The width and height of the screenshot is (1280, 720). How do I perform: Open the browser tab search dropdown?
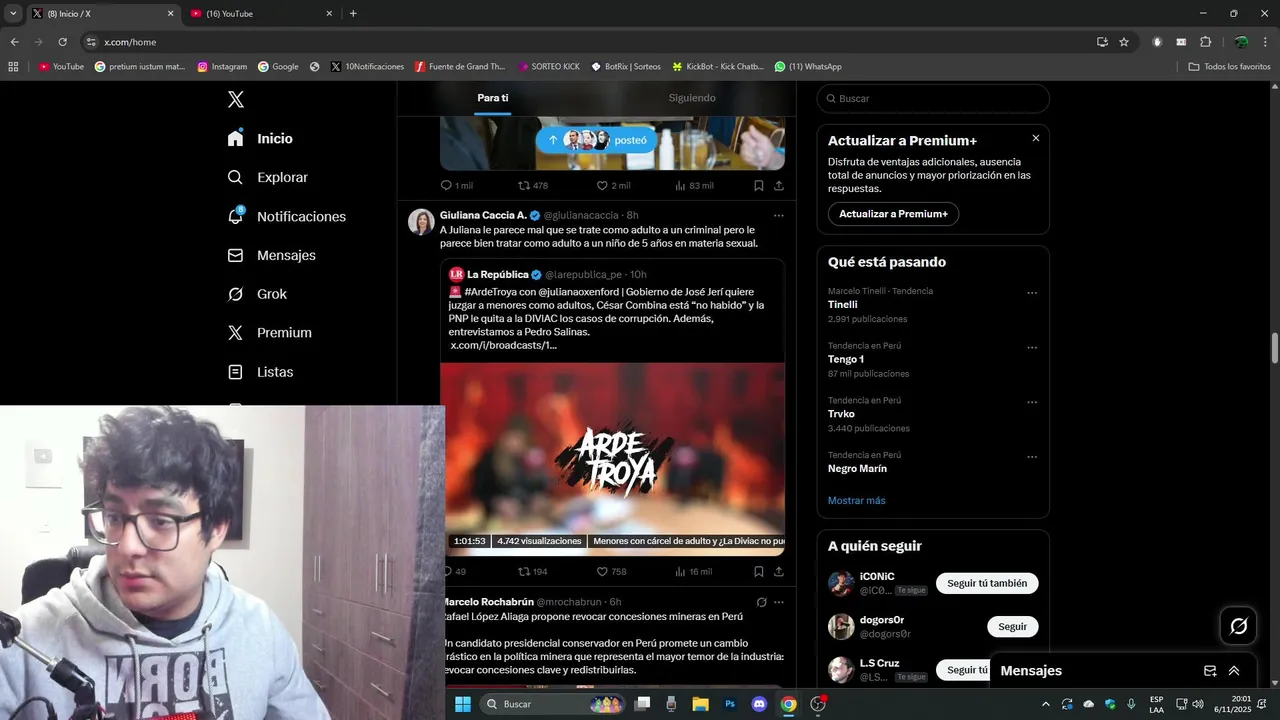click(x=13, y=14)
